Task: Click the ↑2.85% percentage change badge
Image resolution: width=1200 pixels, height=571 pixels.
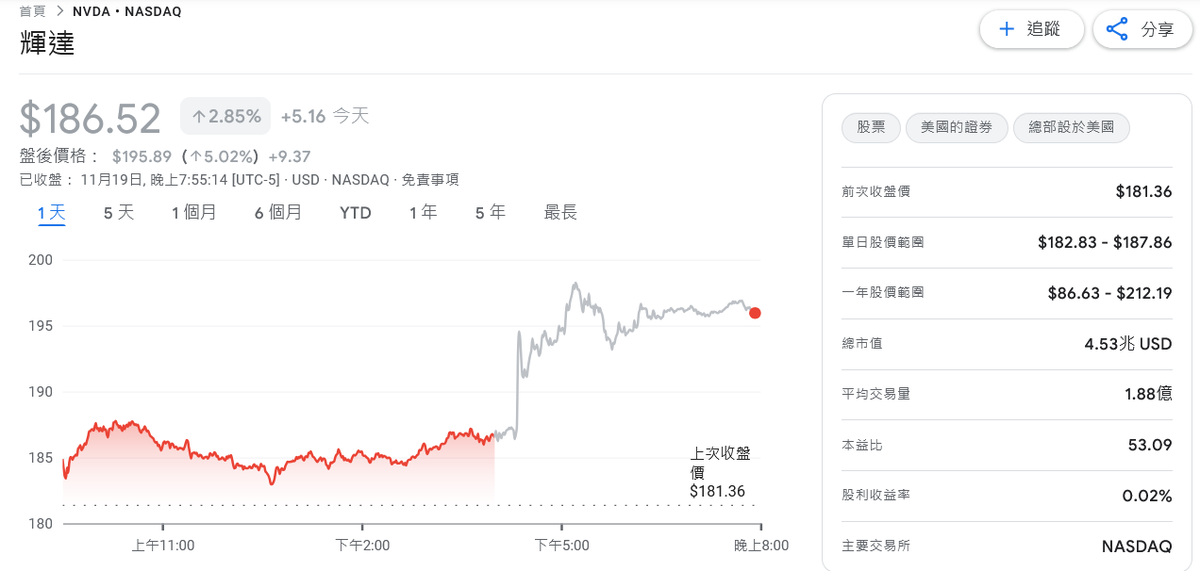Action: pyautogui.click(x=226, y=116)
